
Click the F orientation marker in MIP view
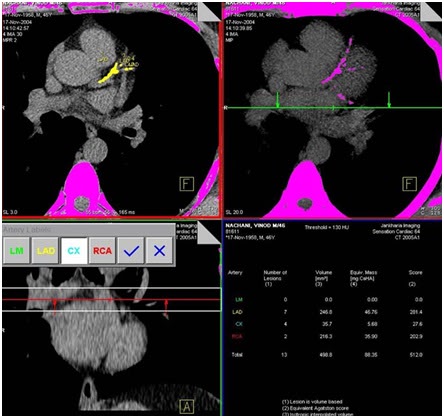tap(409, 184)
